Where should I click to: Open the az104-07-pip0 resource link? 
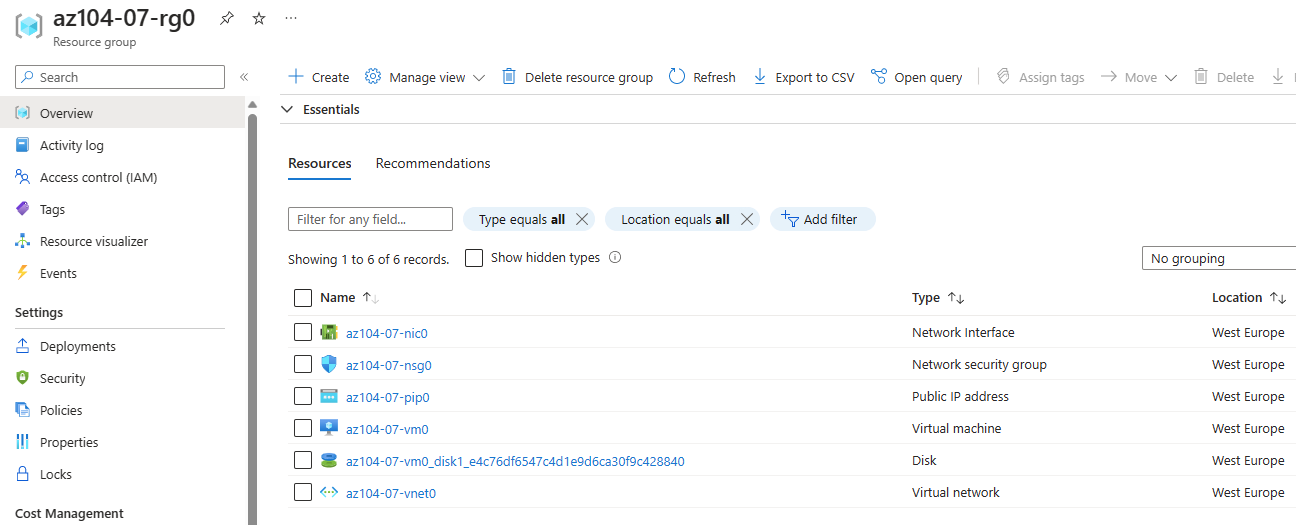pyautogui.click(x=388, y=397)
